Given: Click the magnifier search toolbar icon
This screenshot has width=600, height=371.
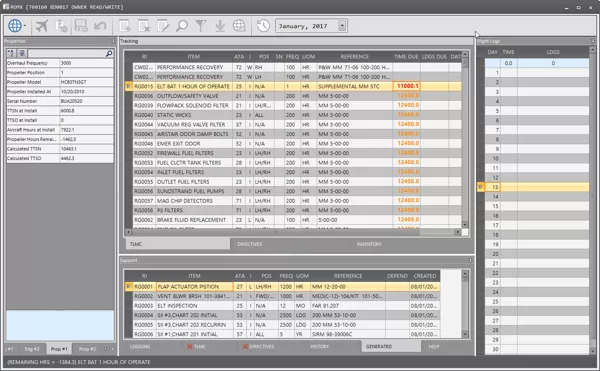Looking at the screenshot, I should pyautogui.click(x=182, y=26).
